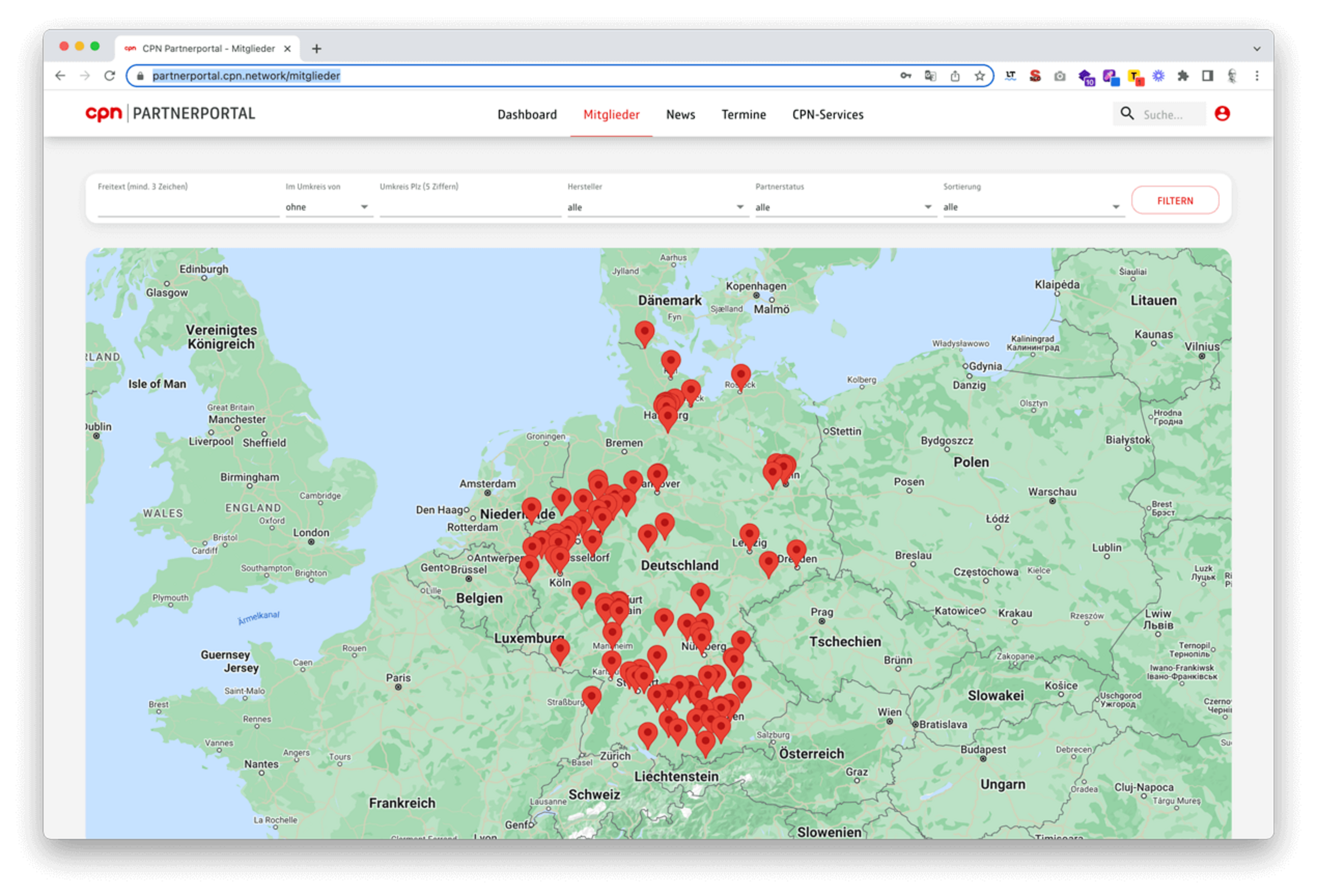Image resolution: width=1317 pixels, height=896 pixels.
Task: Expand the tab search chevron
Action: pyautogui.click(x=1256, y=49)
